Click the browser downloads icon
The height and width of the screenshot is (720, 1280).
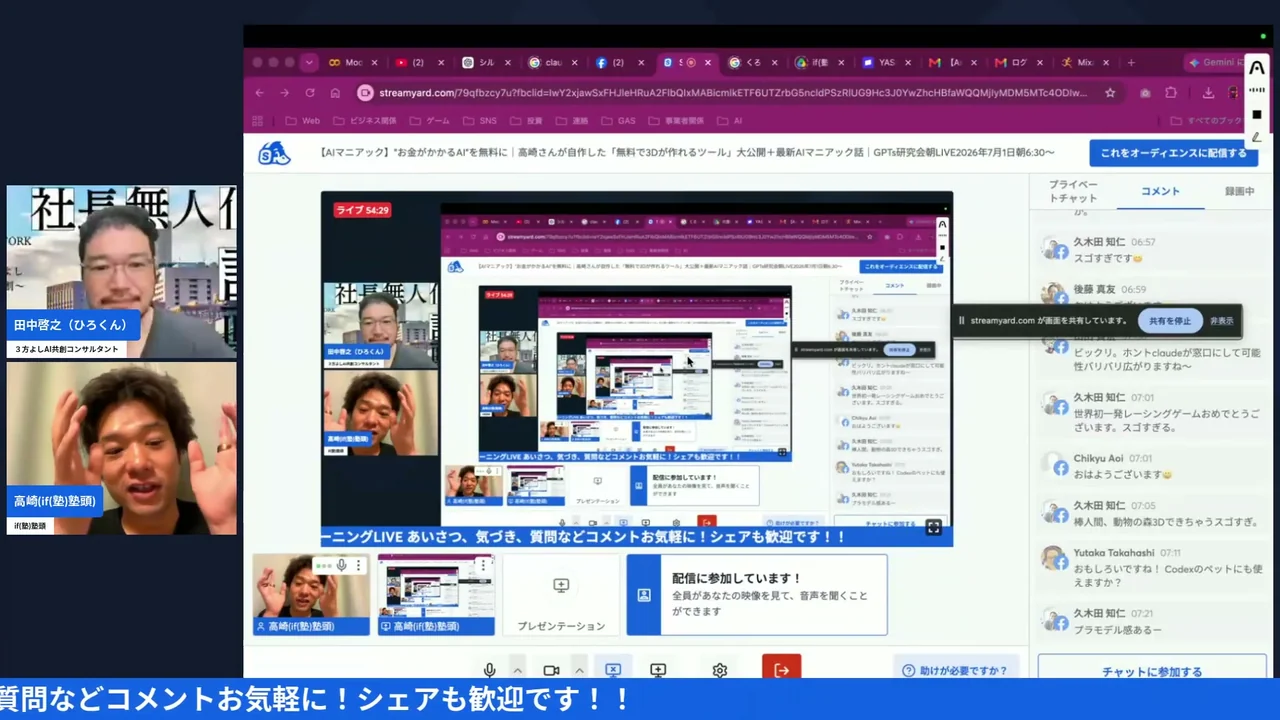[1208, 92]
